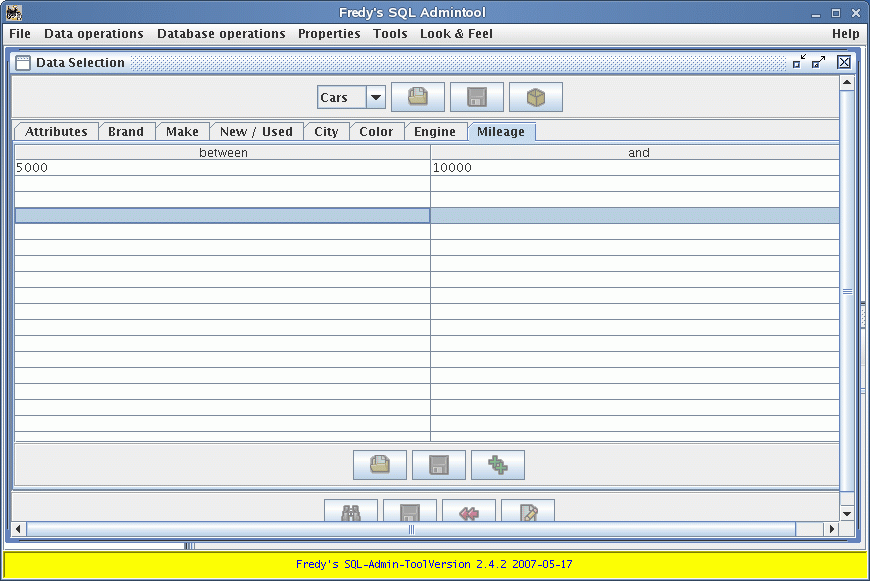Click the floppy disk icon beside Cars dropdown
Image resolution: width=870 pixels, height=581 pixels.
coord(476,97)
